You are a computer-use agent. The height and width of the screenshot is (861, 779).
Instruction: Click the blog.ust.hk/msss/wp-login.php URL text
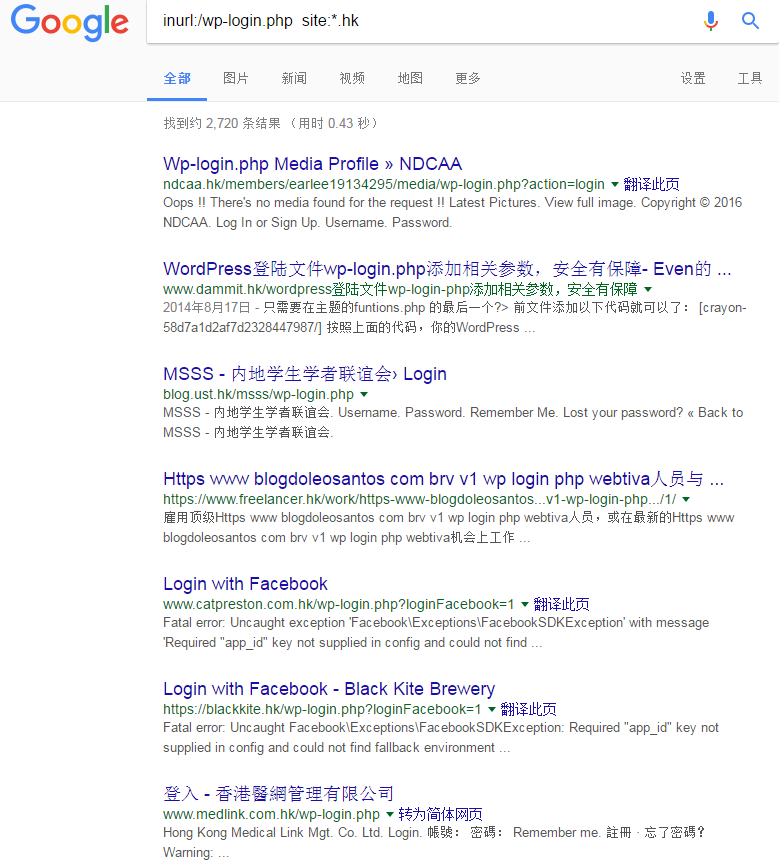coord(259,394)
